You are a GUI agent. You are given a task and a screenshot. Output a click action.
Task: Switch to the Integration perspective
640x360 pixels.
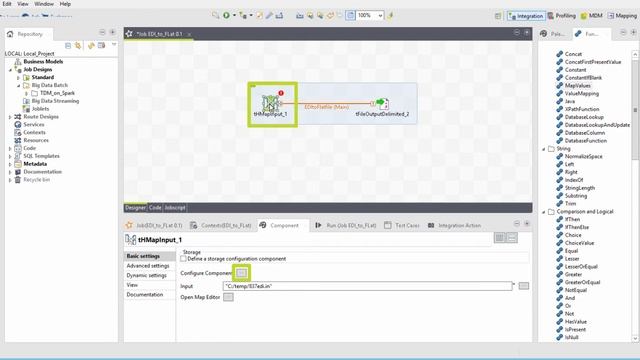click(x=526, y=16)
